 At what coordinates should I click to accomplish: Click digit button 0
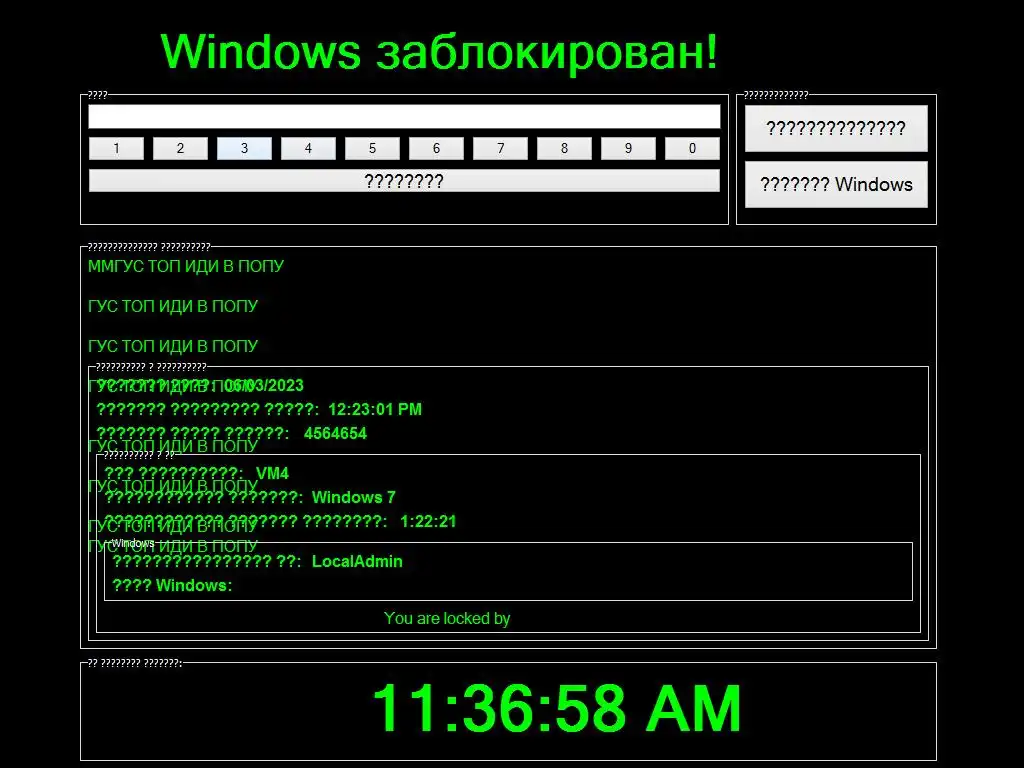(692, 148)
